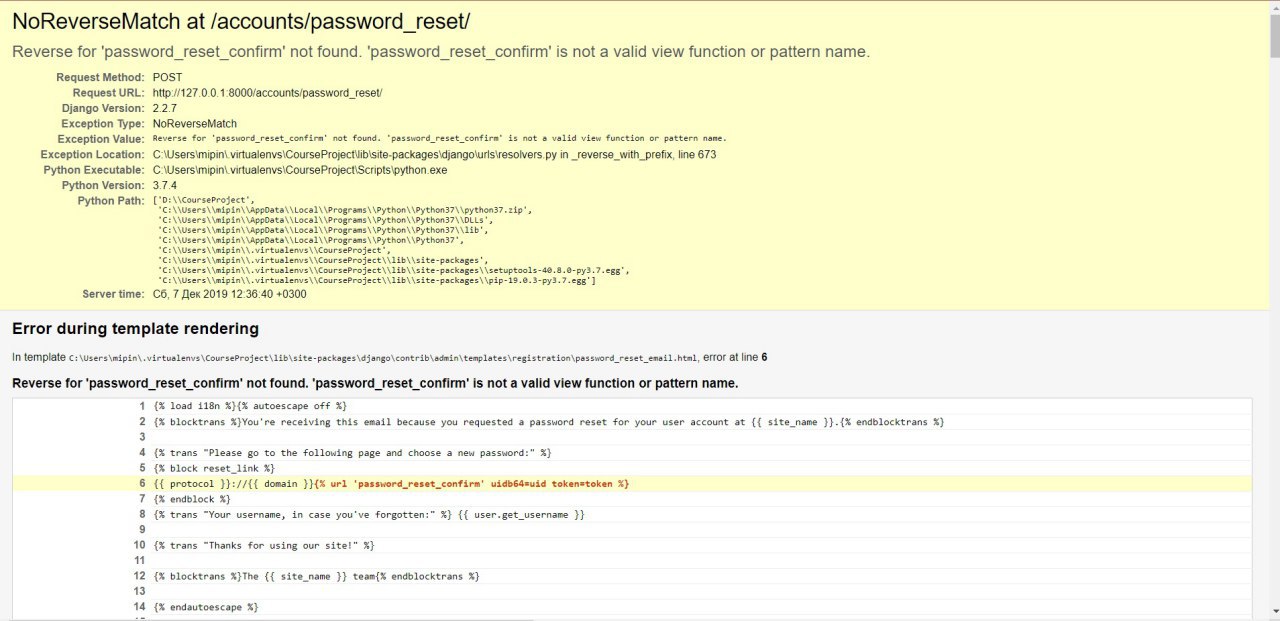Viewport: 1280px width, 621px height.
Task: Click the Server time value
Action: (229, 294)
